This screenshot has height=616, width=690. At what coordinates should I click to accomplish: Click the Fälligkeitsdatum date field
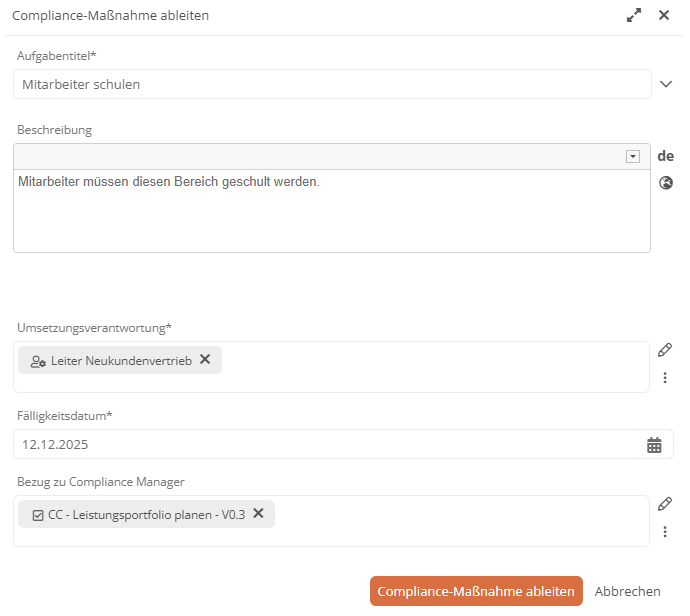[325, 445]
